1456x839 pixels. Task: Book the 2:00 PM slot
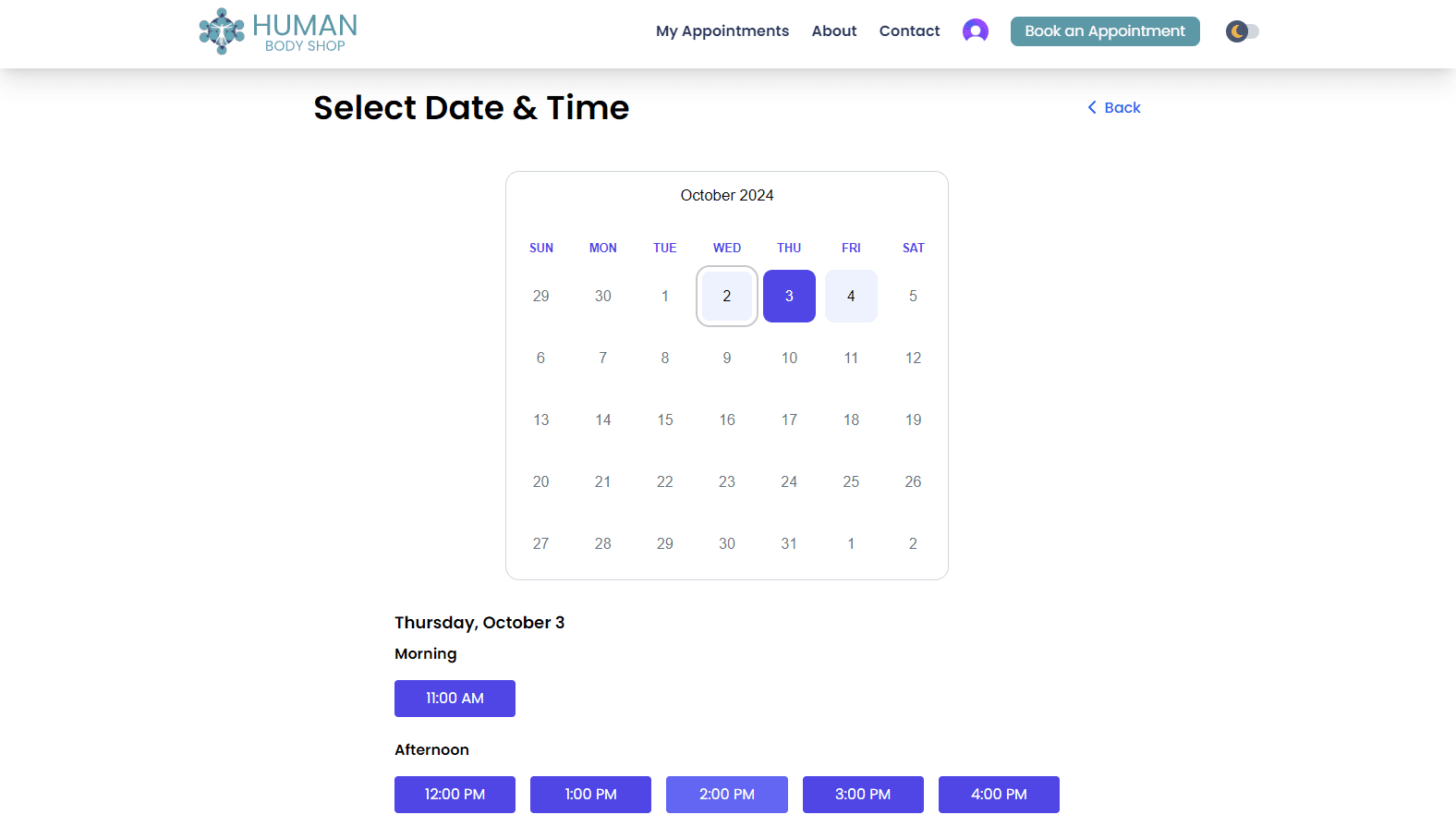[727, 795]
